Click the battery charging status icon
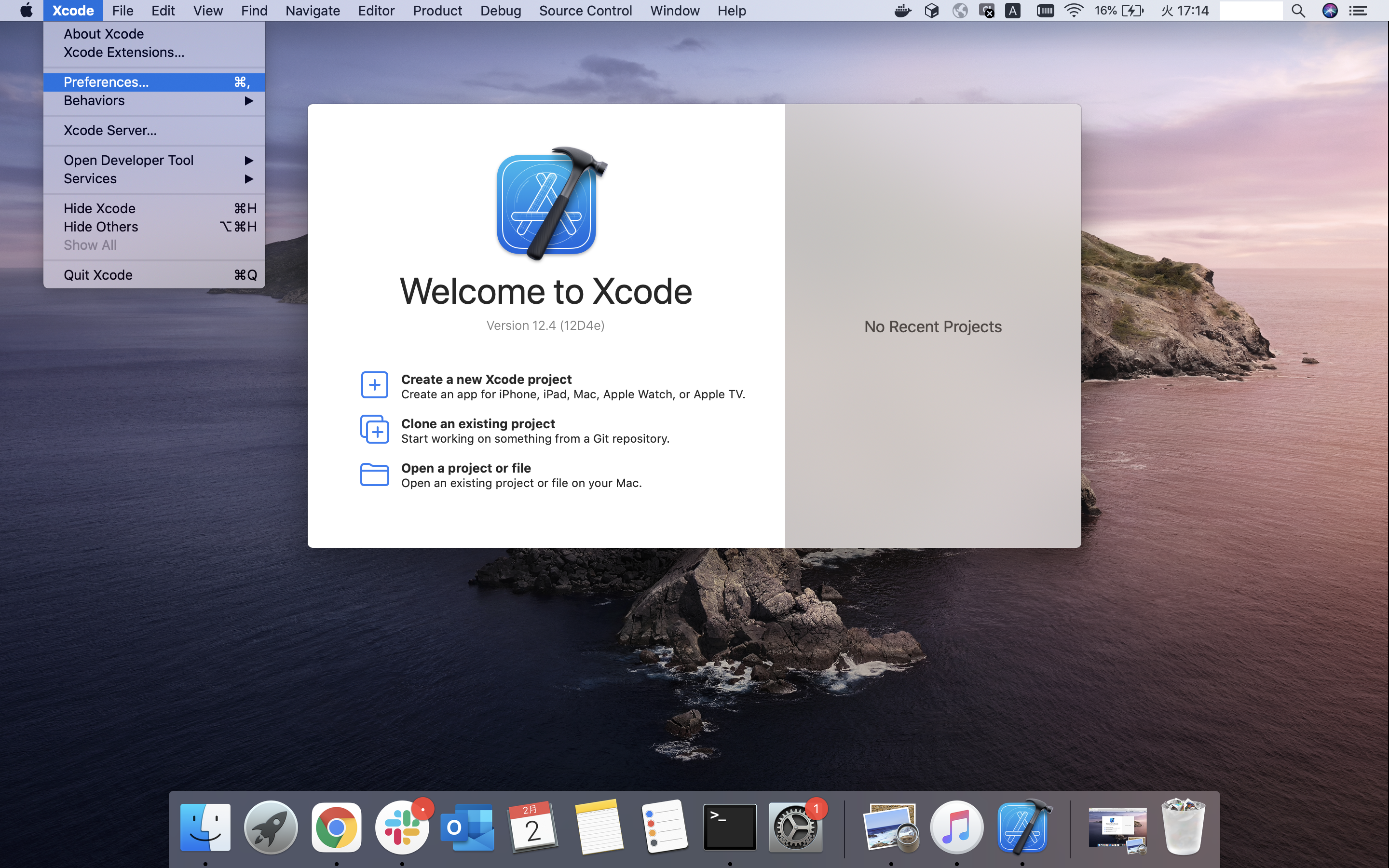 click(1132, 10)
